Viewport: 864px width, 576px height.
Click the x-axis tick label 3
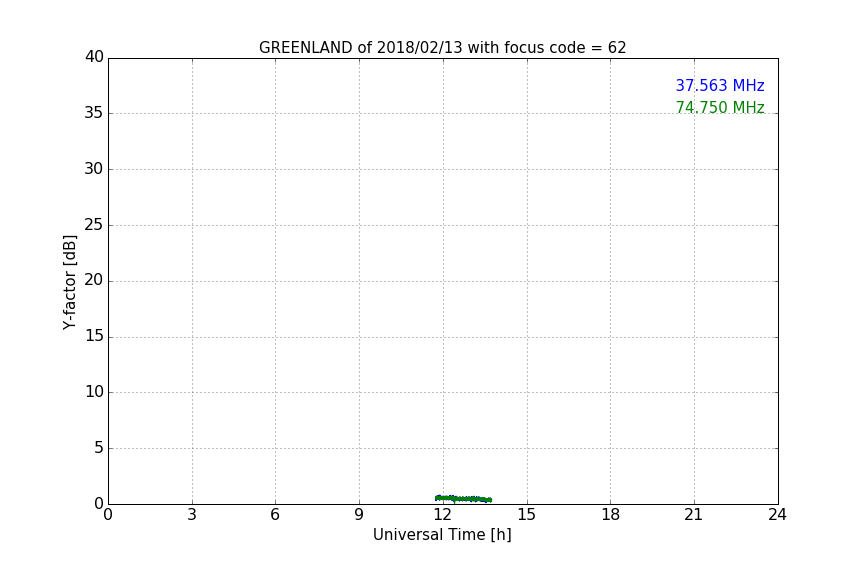coord(192,515)
